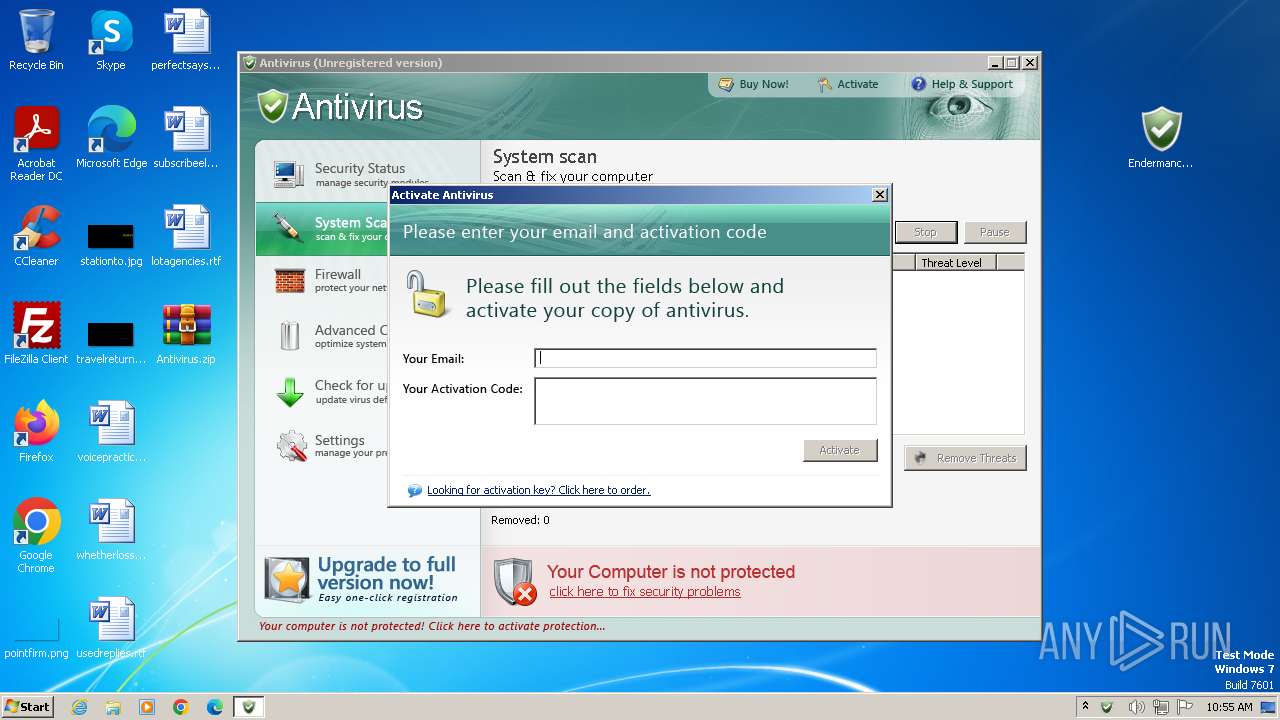The width and height of the screenshot is (1280, 720).
Task: Open the Recycle Bin desktop icon
Action: [x=36, y=40]
